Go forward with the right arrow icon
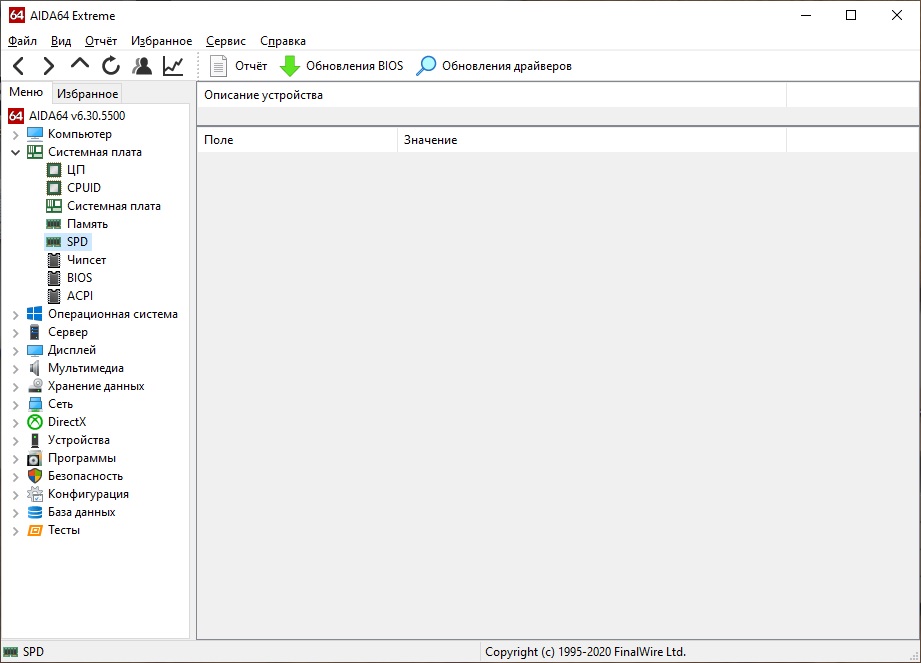Screen dimensions: 921x663 coord(49,66)
